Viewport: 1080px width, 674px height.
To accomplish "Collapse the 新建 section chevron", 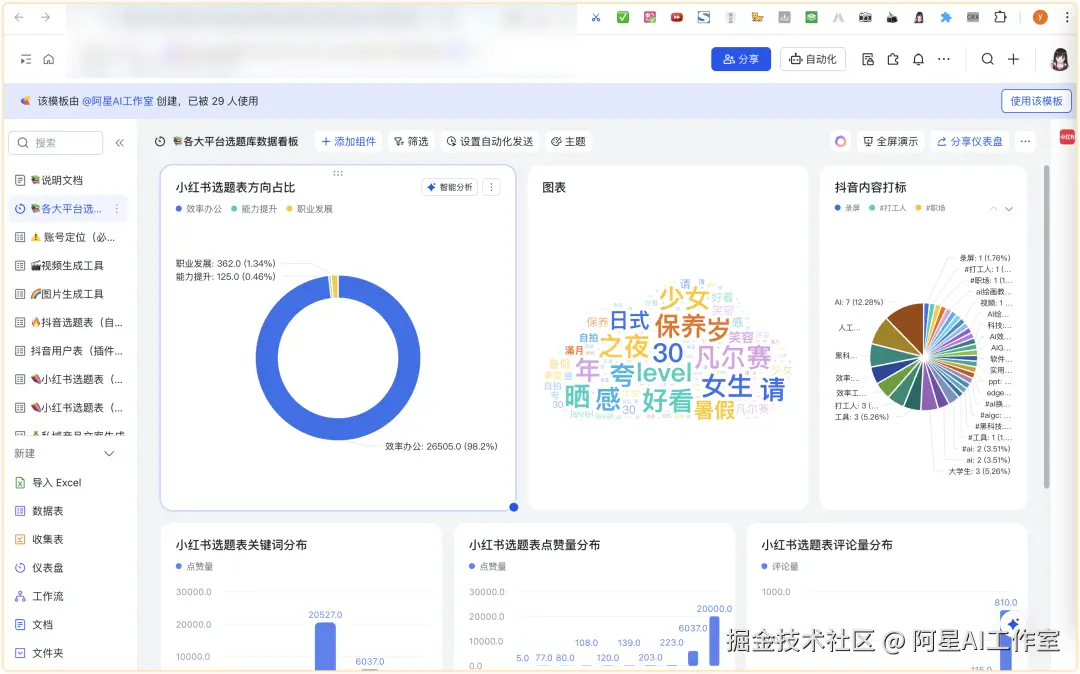I will click(109, 454).
